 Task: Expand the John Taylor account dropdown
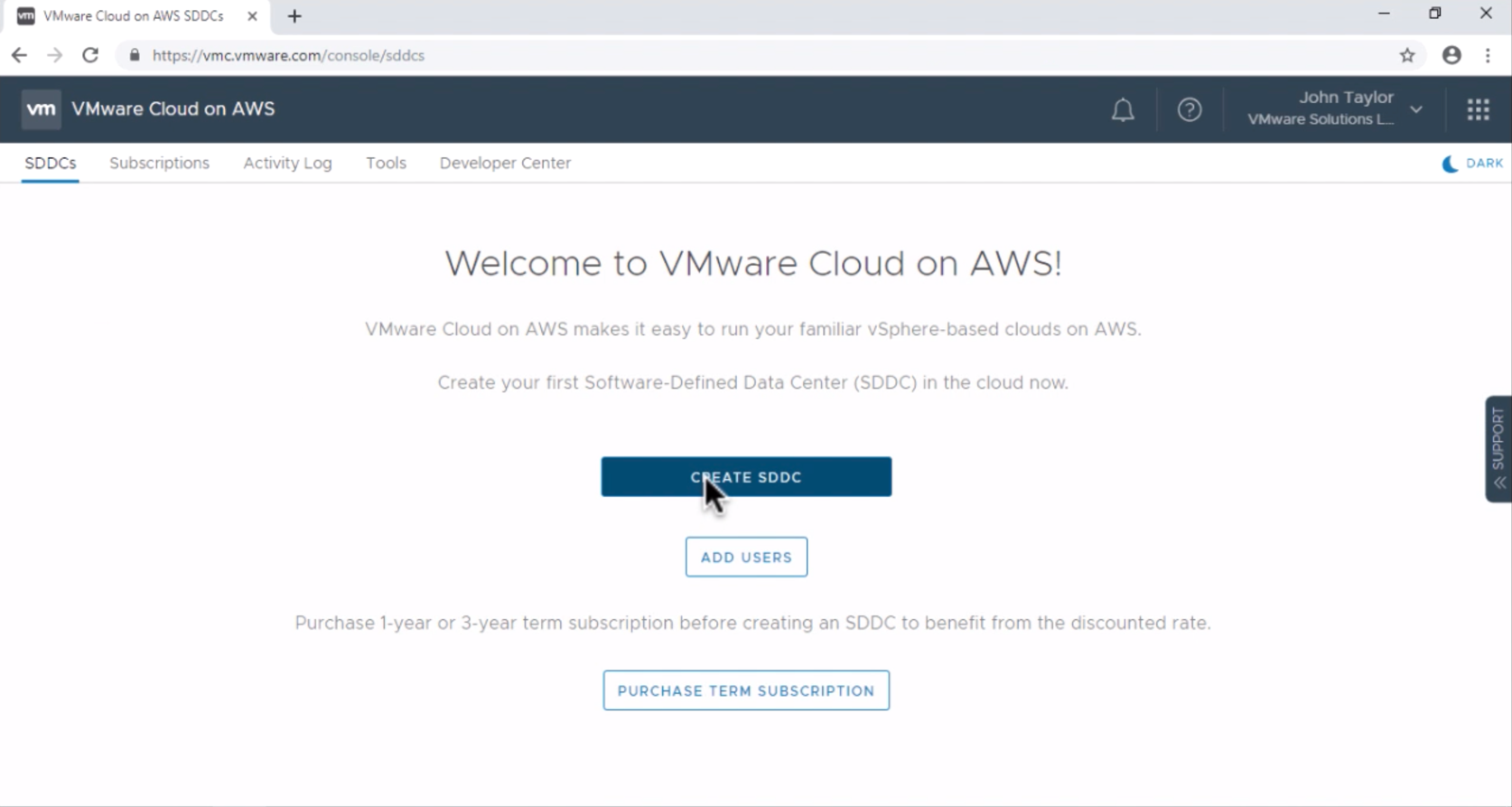pos(1334,108)
